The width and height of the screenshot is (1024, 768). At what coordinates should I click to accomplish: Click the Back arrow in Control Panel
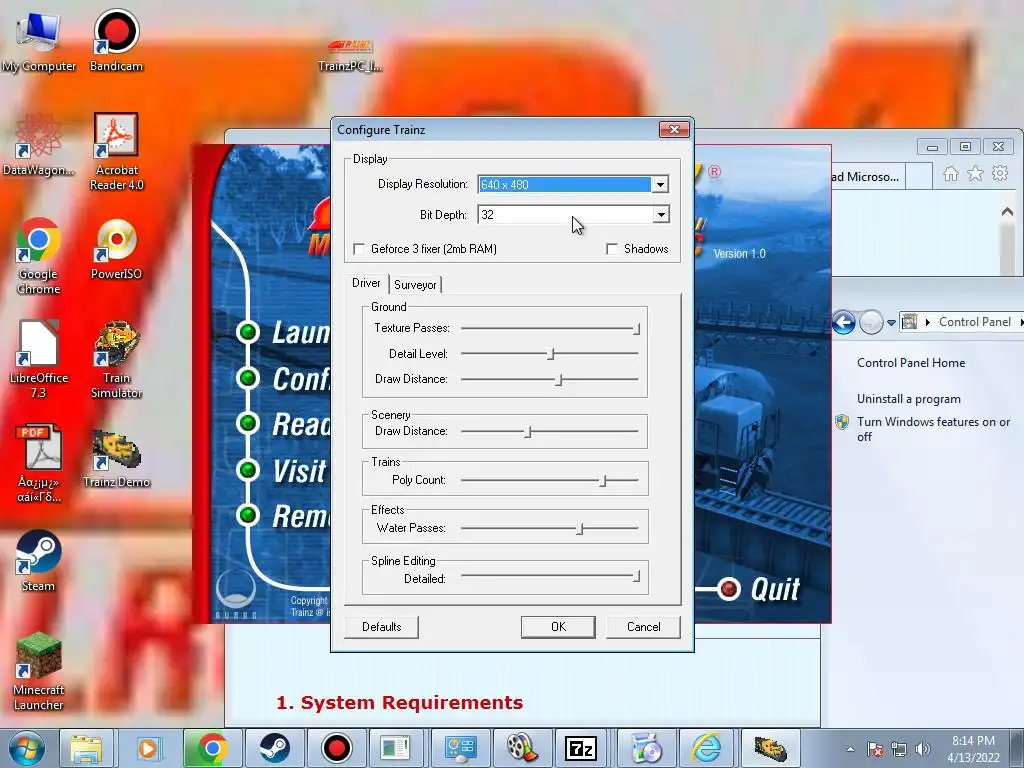click(x=844, y=322)
